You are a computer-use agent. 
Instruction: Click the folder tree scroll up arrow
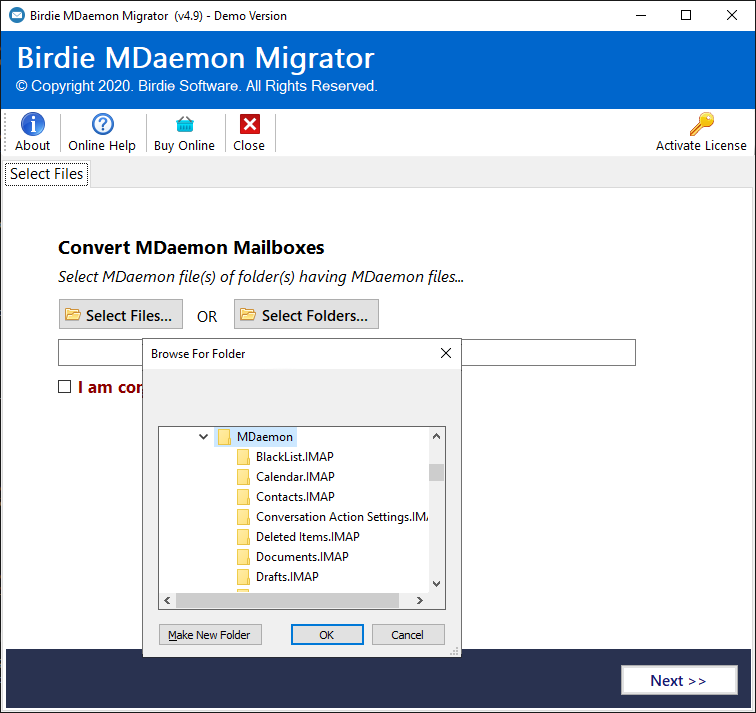[436, 436]
